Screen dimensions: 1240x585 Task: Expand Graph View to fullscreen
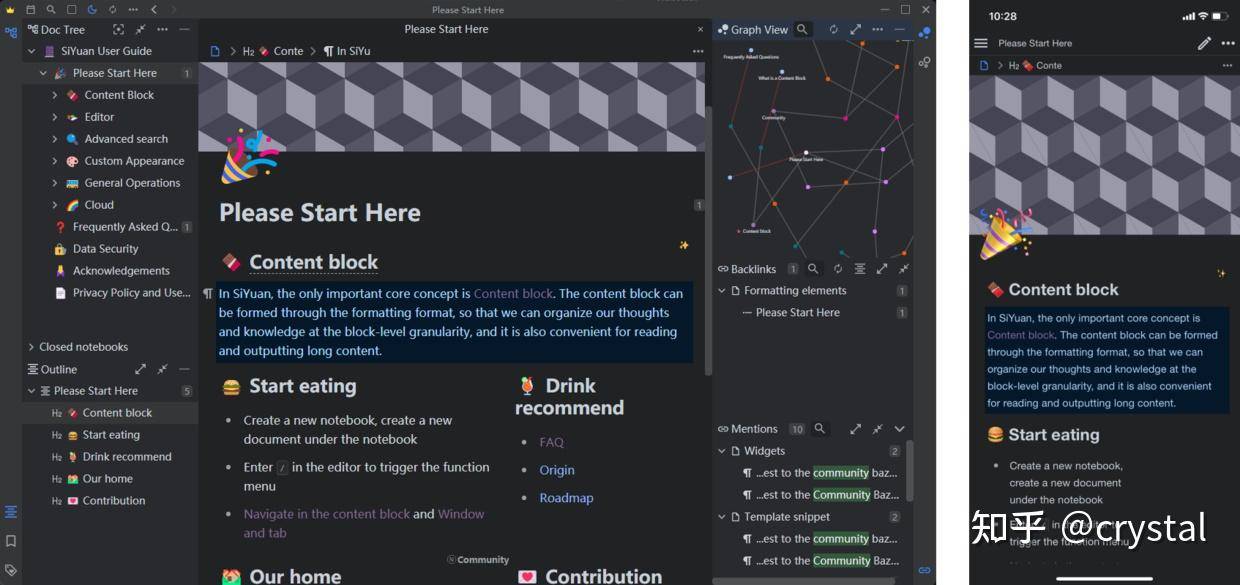coord(856,30)
